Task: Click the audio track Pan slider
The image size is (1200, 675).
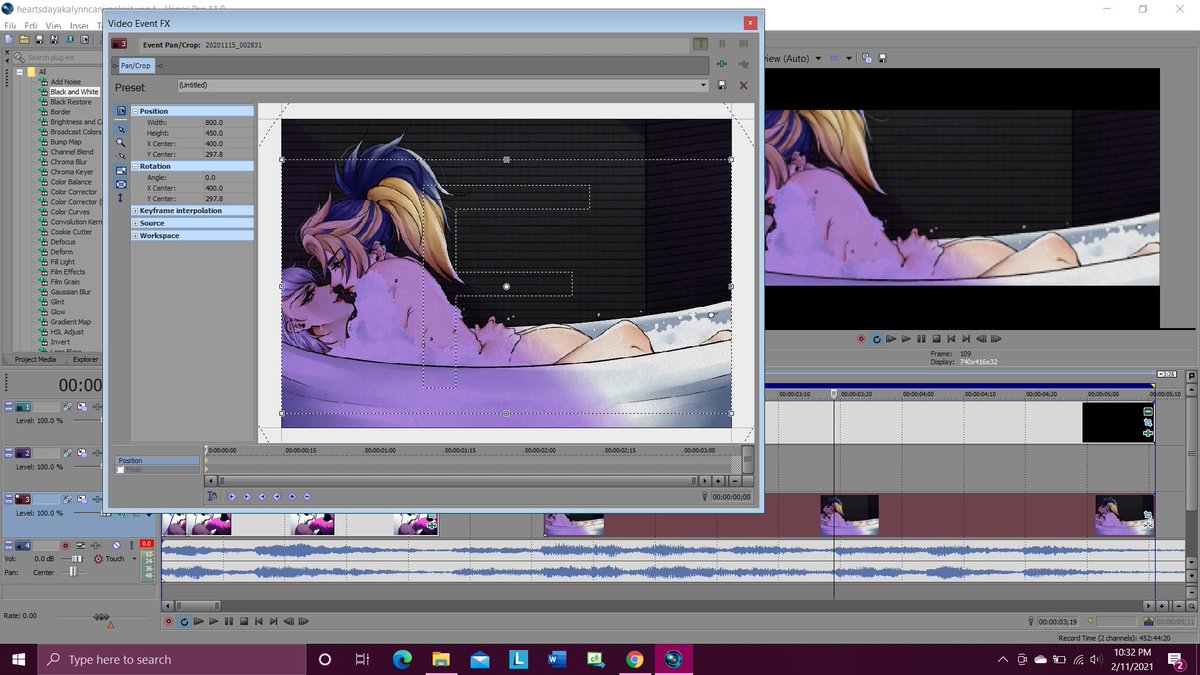Action: [72, 572]
